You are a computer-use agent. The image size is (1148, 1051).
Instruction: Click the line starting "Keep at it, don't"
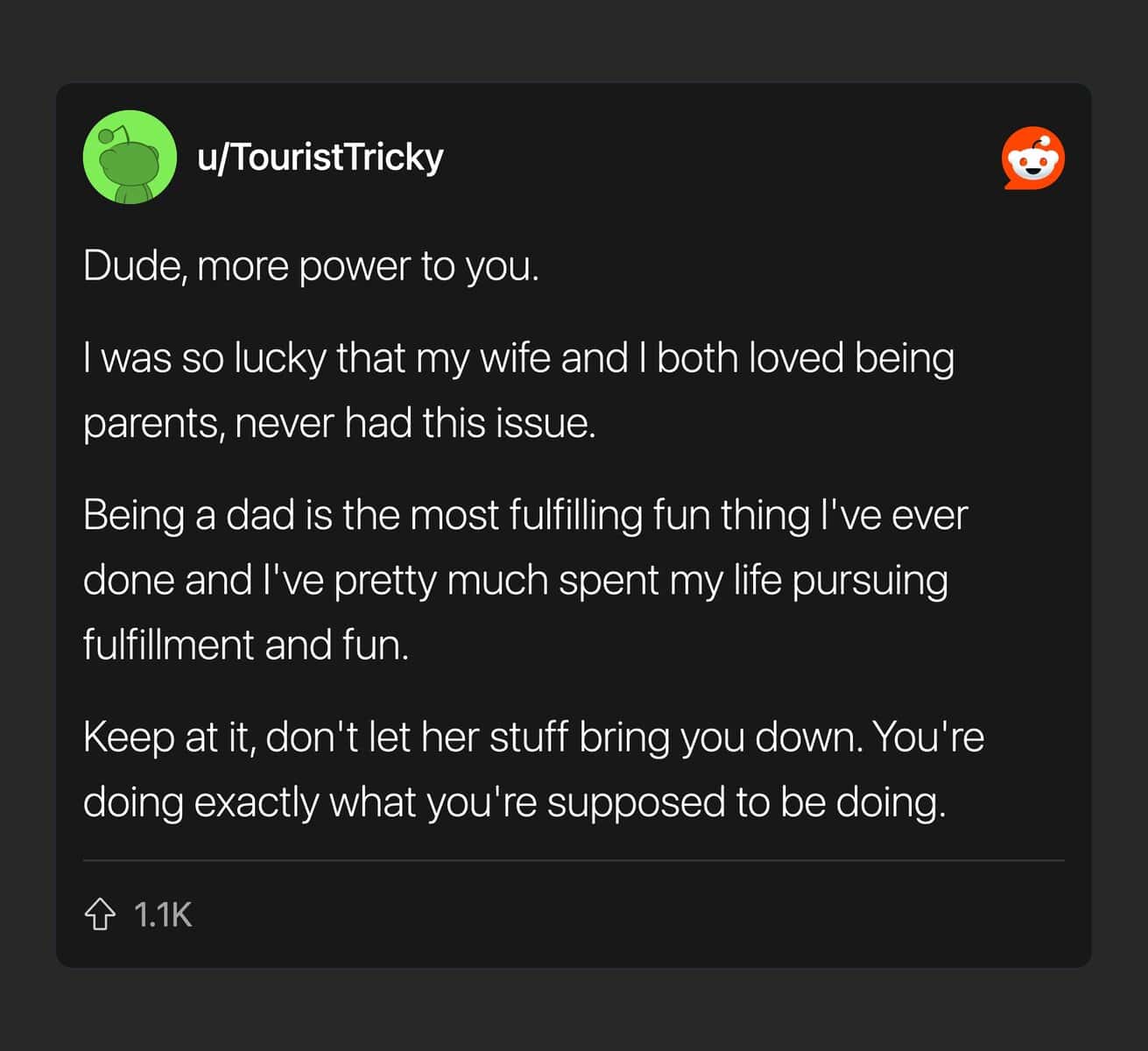pos(533,737)
